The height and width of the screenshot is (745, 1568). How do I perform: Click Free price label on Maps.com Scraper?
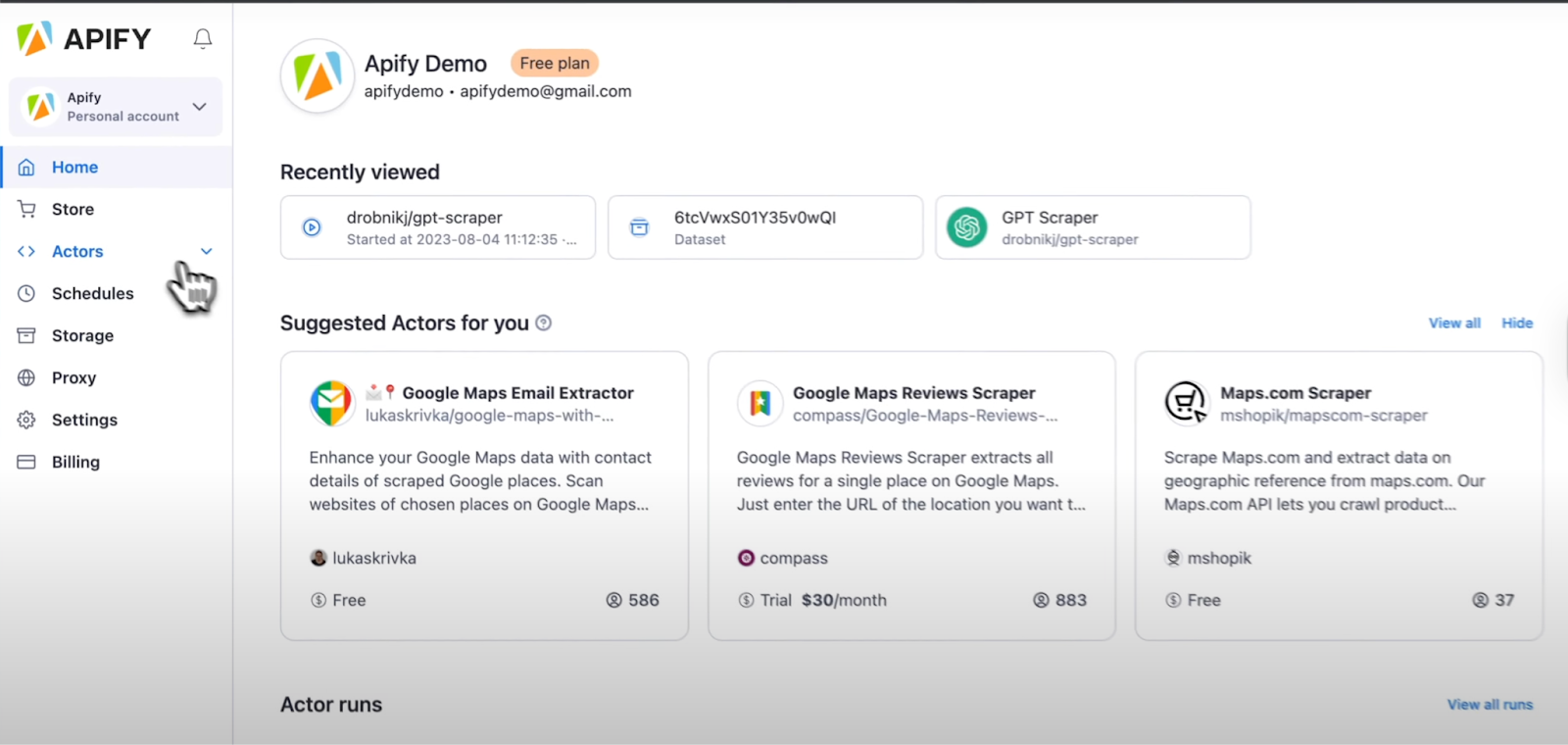(x=1193, y=600)
